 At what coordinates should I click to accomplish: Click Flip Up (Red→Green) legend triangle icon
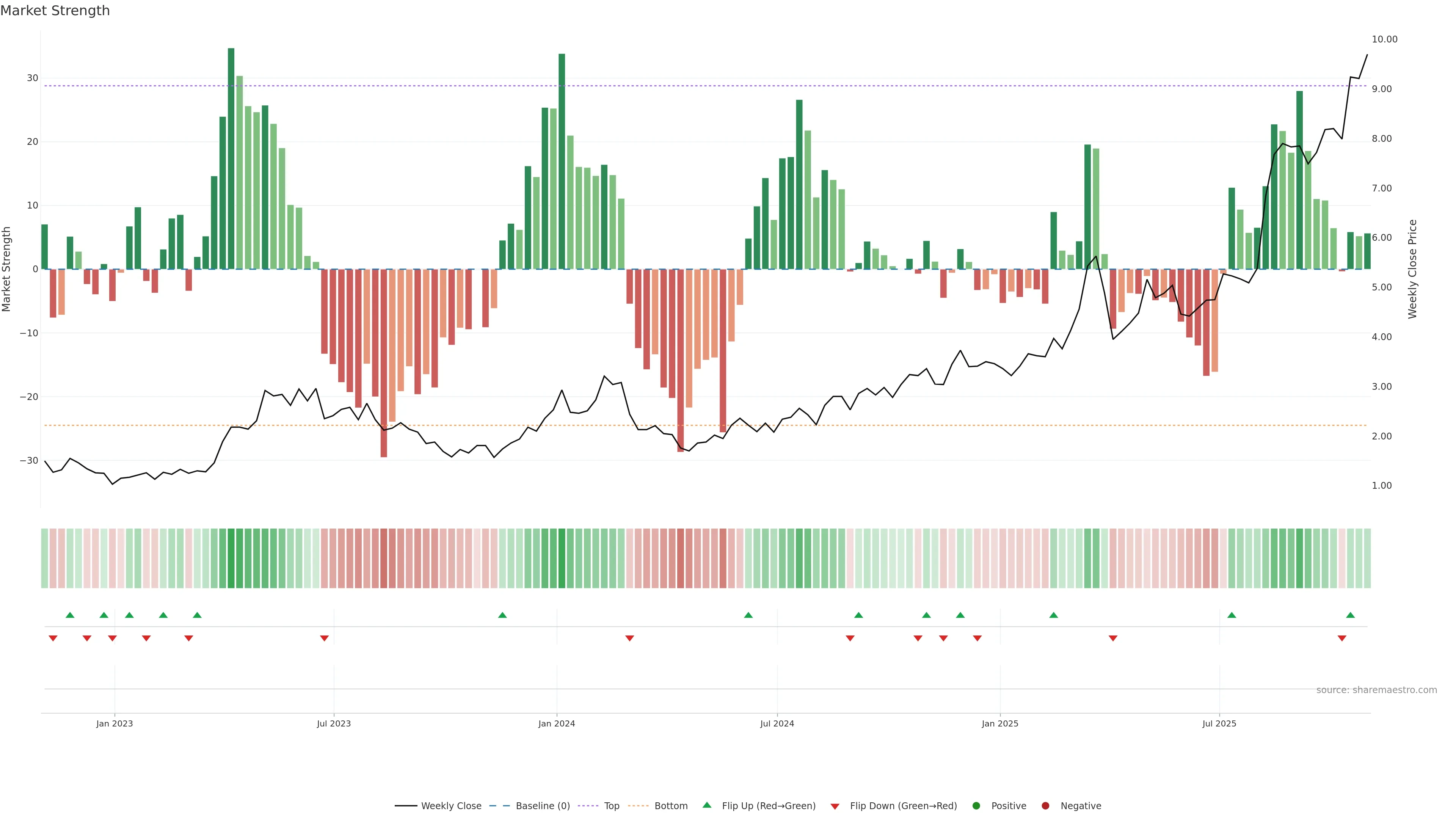click(706, 805)
